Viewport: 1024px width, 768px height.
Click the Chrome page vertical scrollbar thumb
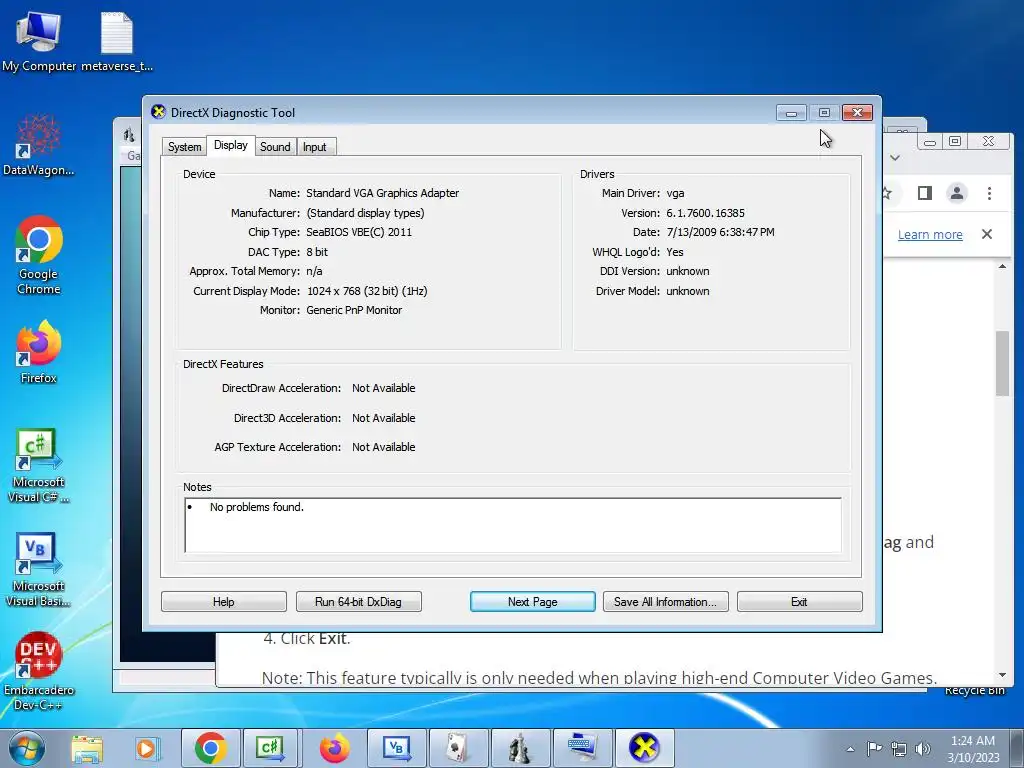pos(1002,363)
